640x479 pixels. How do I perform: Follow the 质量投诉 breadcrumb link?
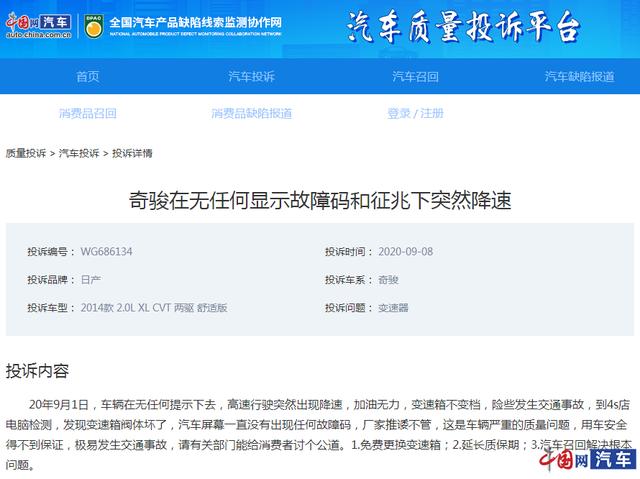26,153
